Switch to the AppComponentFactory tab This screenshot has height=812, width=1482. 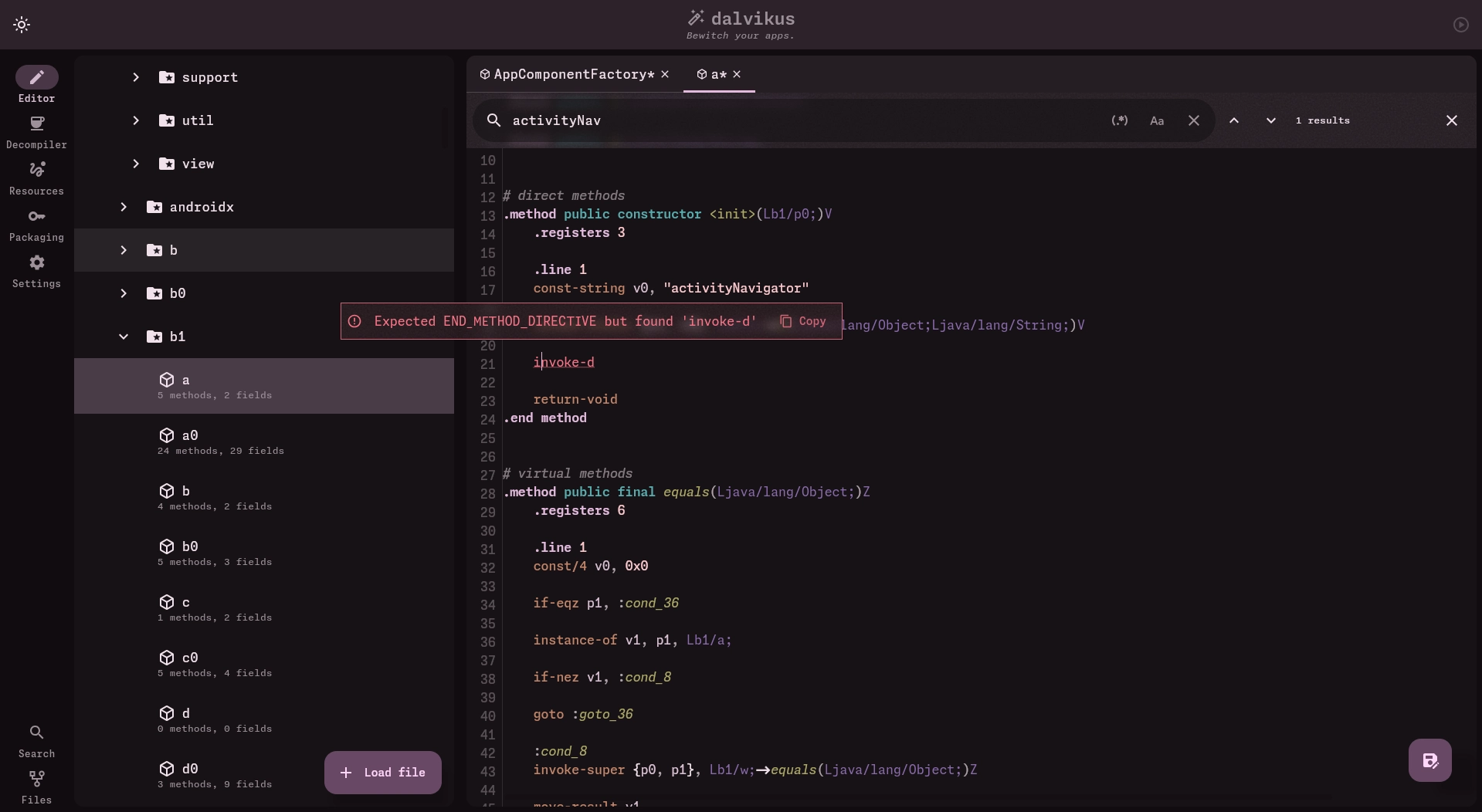coord(573,74)
